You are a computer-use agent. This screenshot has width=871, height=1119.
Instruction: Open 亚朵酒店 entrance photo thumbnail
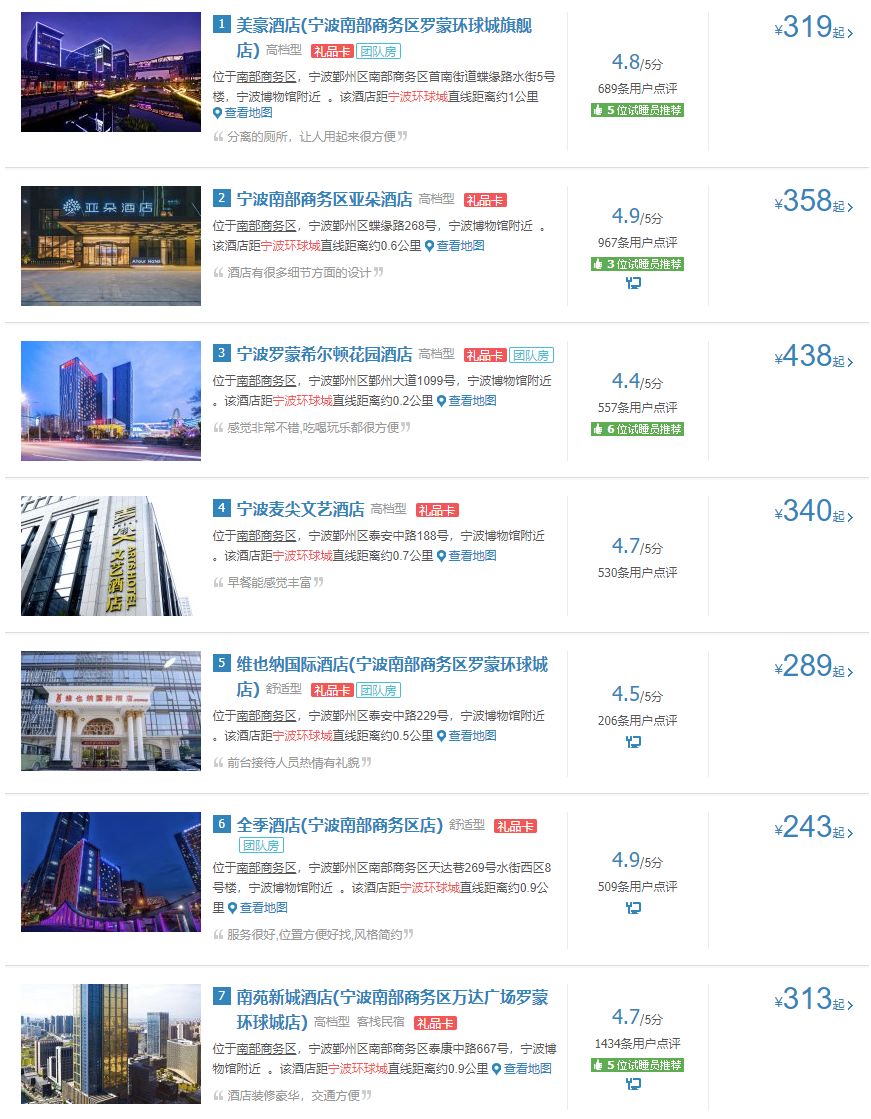tap(111, 245)
